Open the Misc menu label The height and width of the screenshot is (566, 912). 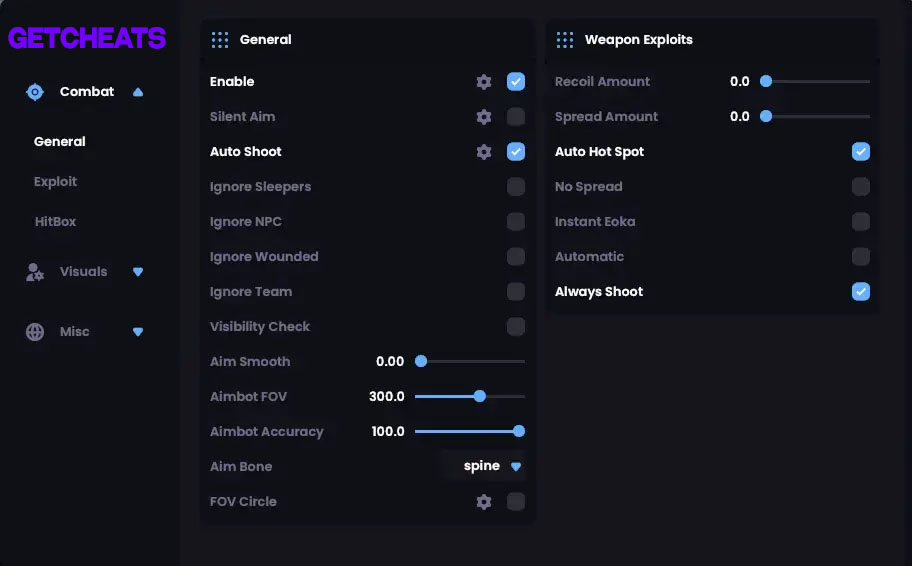[x=74, y=332]
